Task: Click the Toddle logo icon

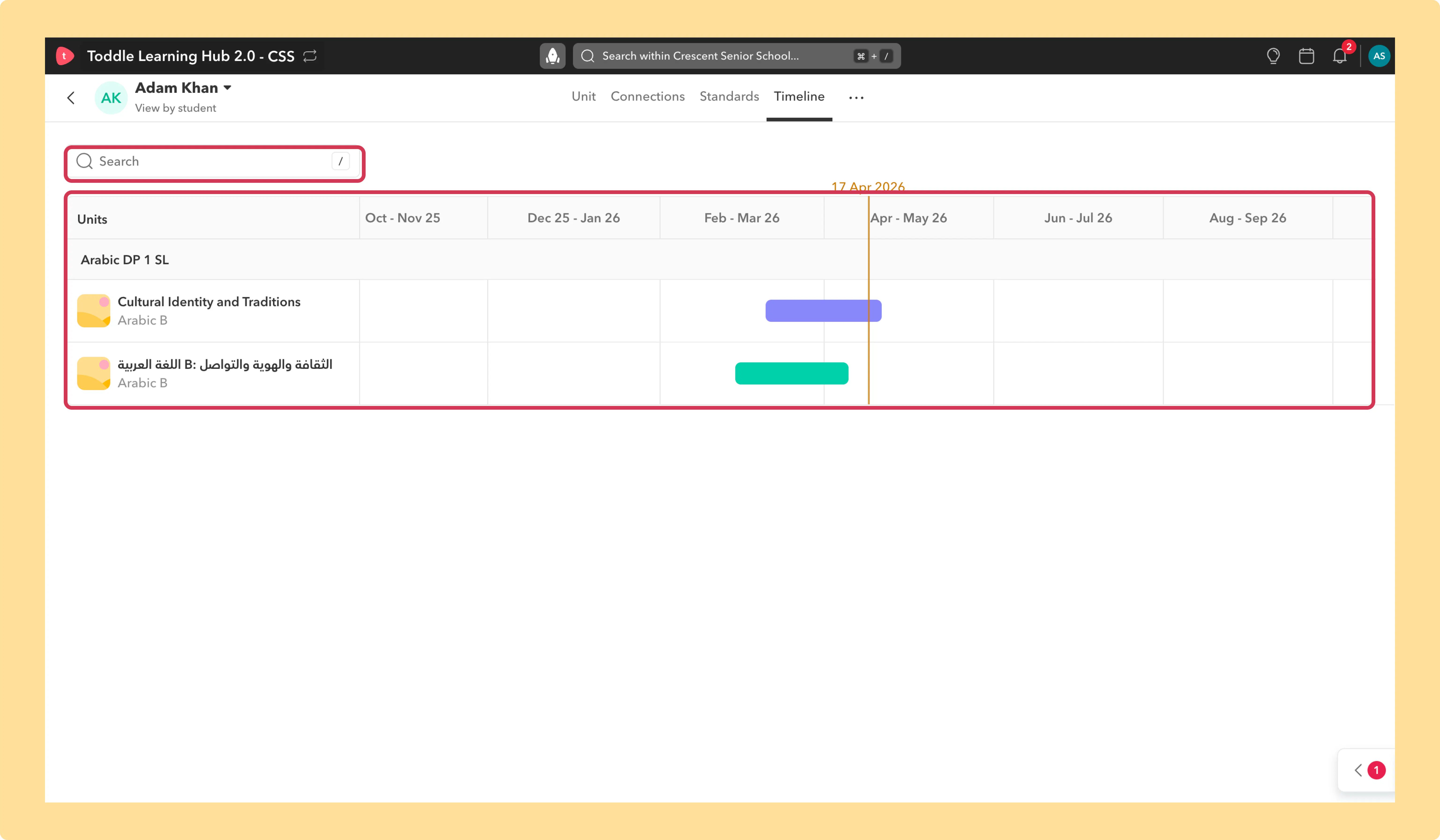Action: point(65,56)
